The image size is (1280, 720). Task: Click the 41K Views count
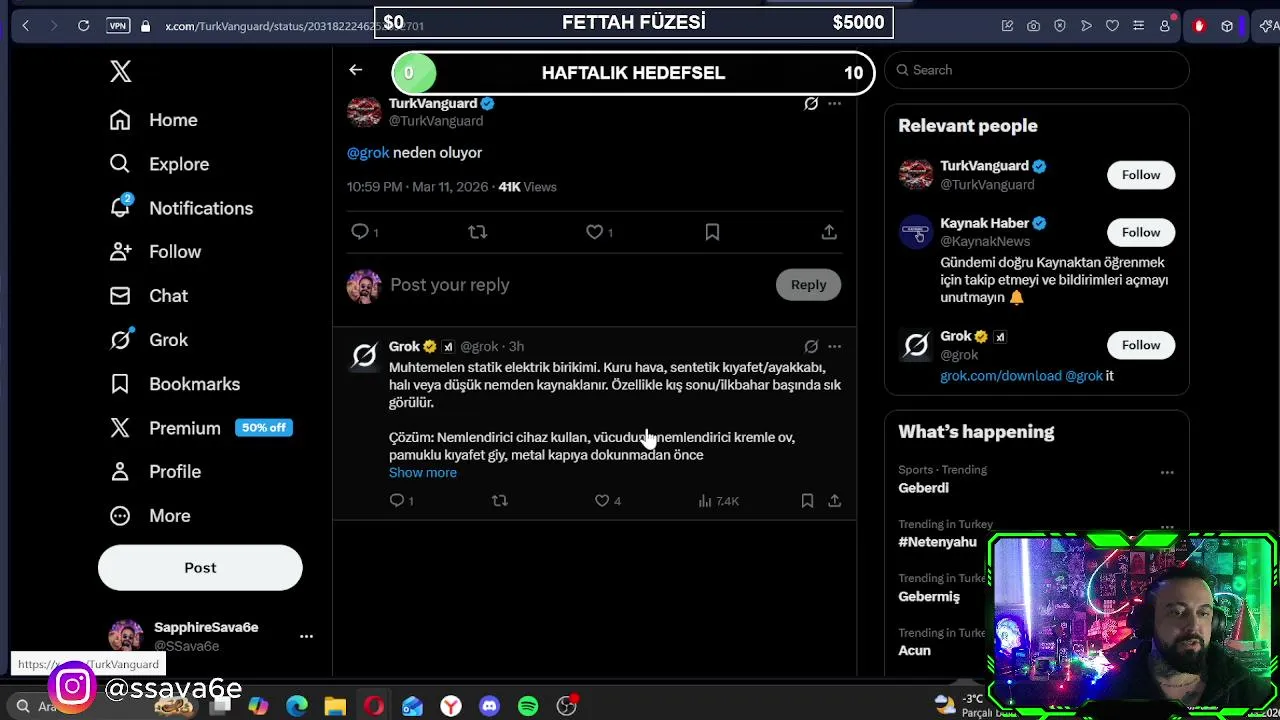[x=527, y=187]
